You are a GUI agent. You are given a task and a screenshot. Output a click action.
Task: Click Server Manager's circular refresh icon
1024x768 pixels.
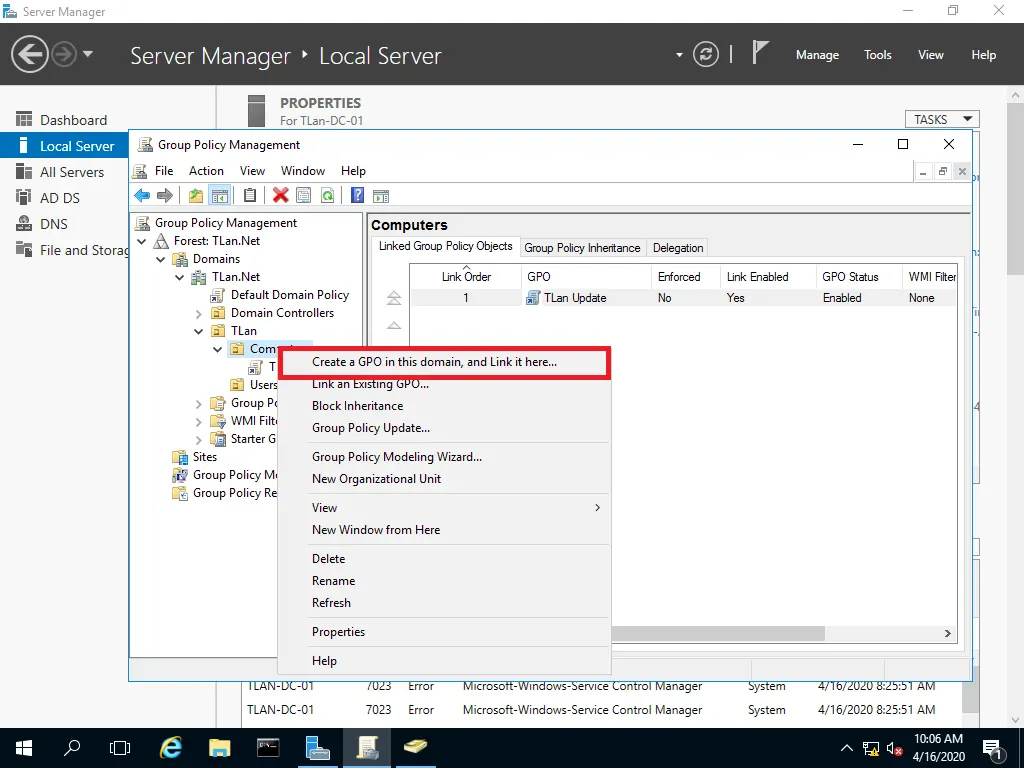706,54
